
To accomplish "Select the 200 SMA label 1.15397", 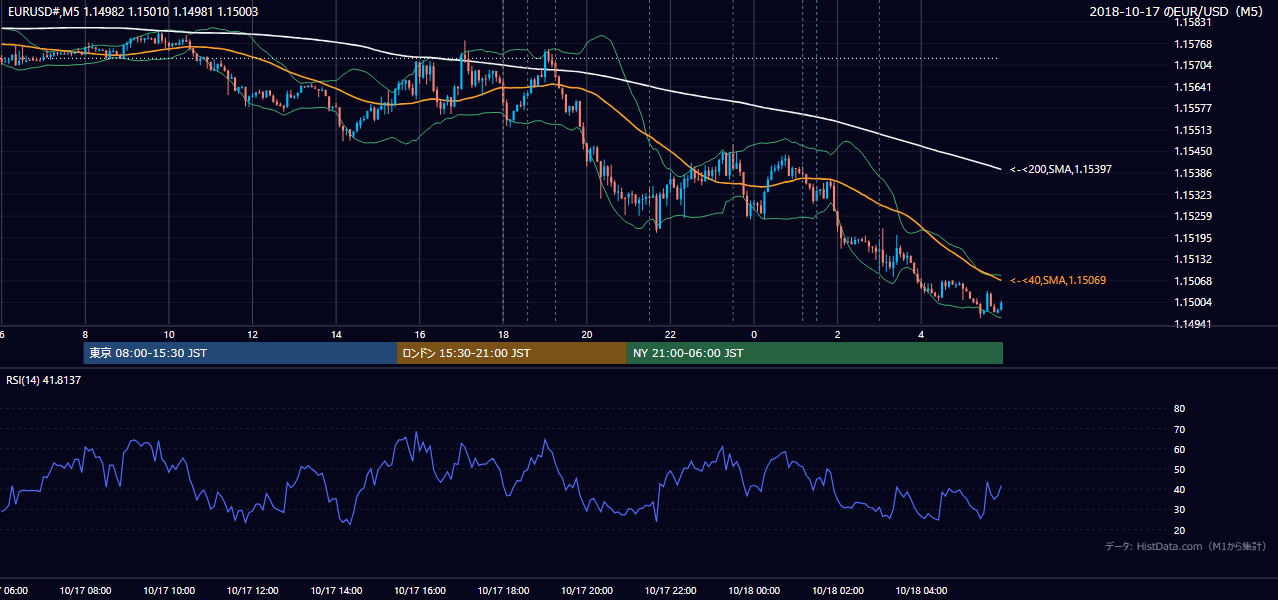I will pyautogui.click(x=1061, y=170).
